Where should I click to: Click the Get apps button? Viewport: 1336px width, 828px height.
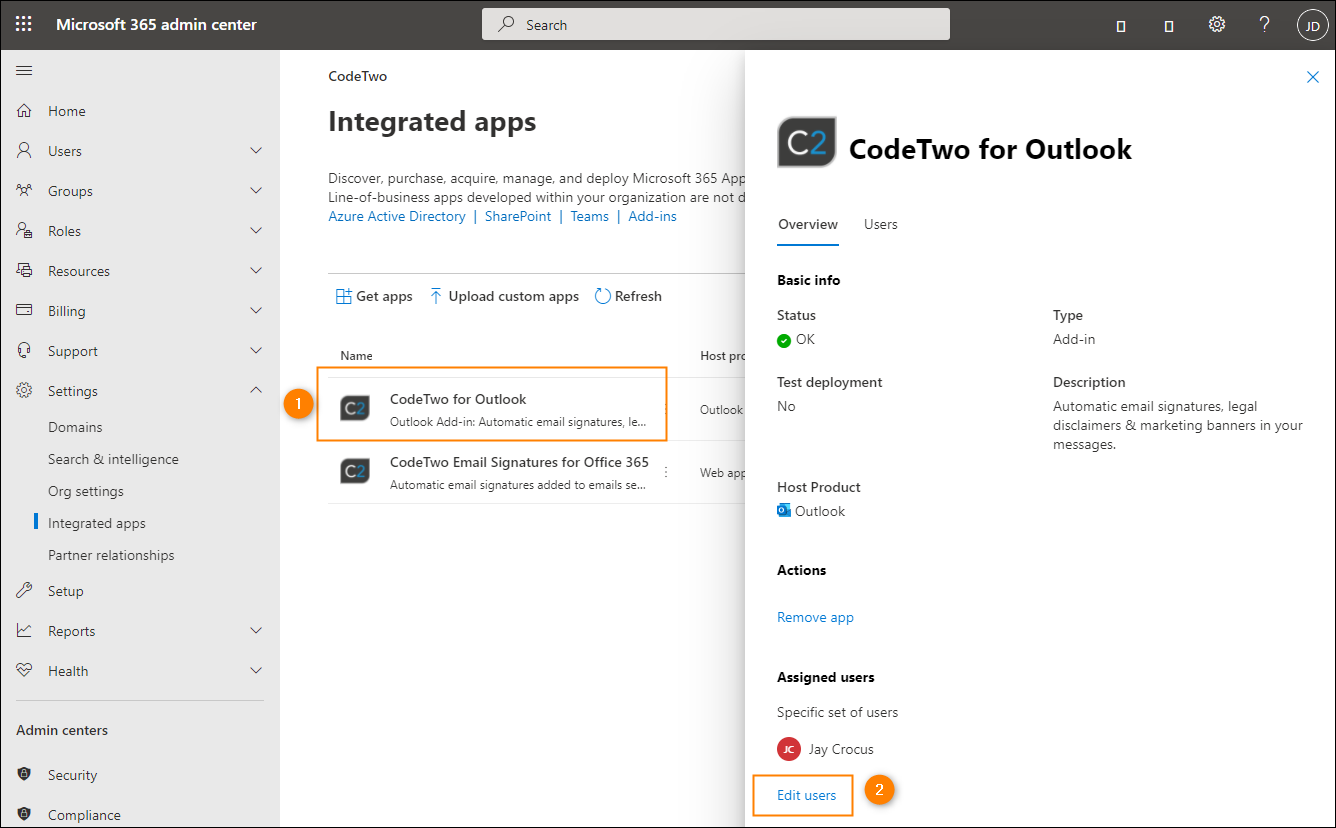click(374, 296)
